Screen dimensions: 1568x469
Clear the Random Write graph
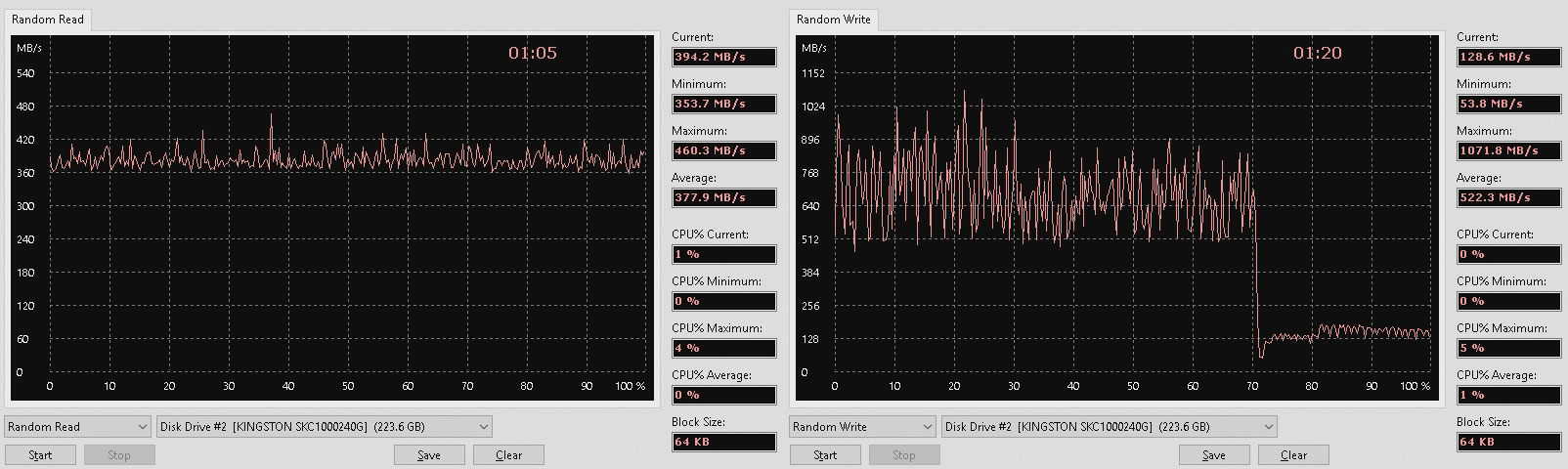(x=1293, y=455)
